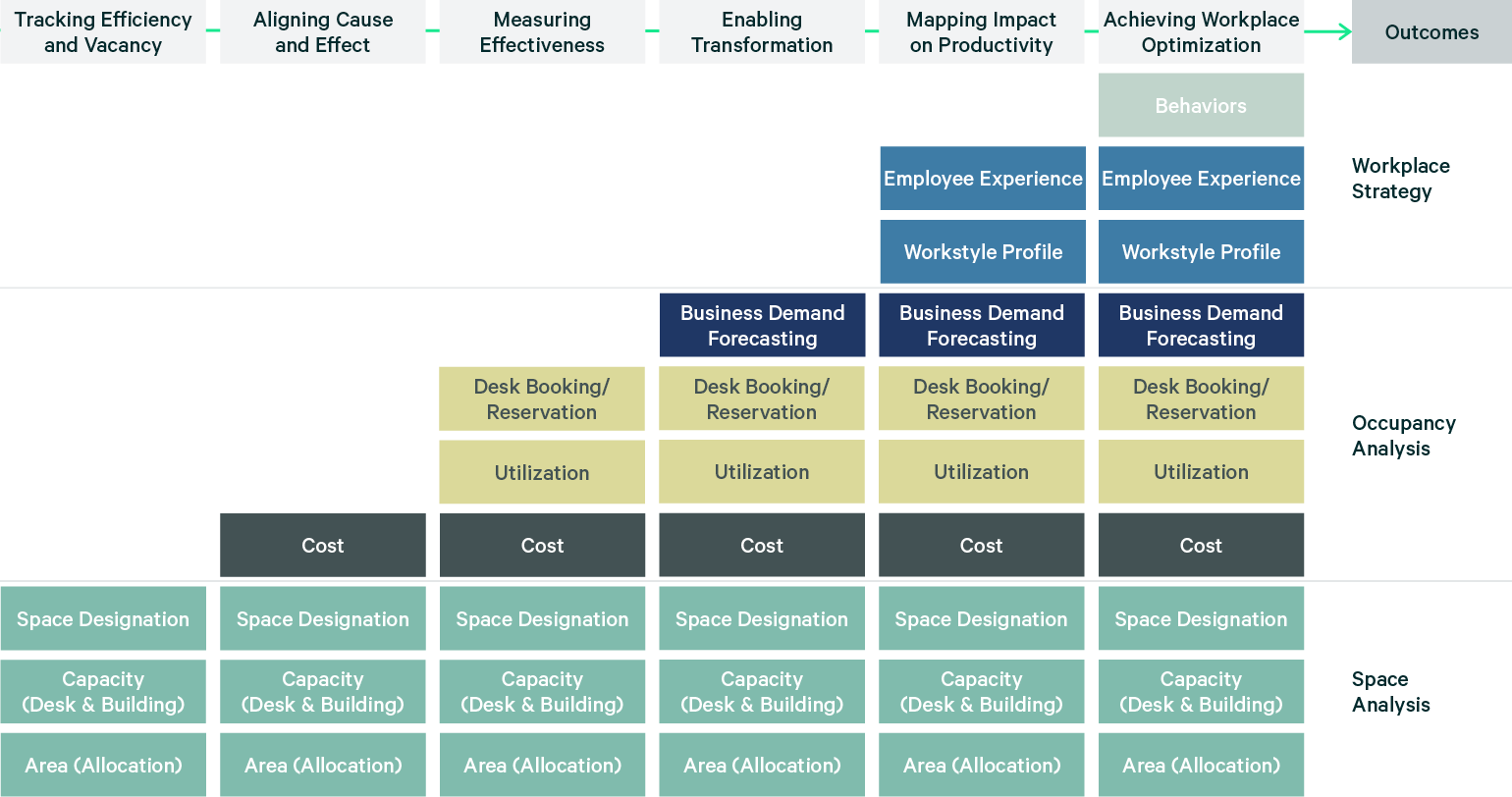This screenshot has height=797, width=1512.
Task: Click Business Demand Forecasting under Achieving Workplace Optimization
Action: [x=1202, y=325]
